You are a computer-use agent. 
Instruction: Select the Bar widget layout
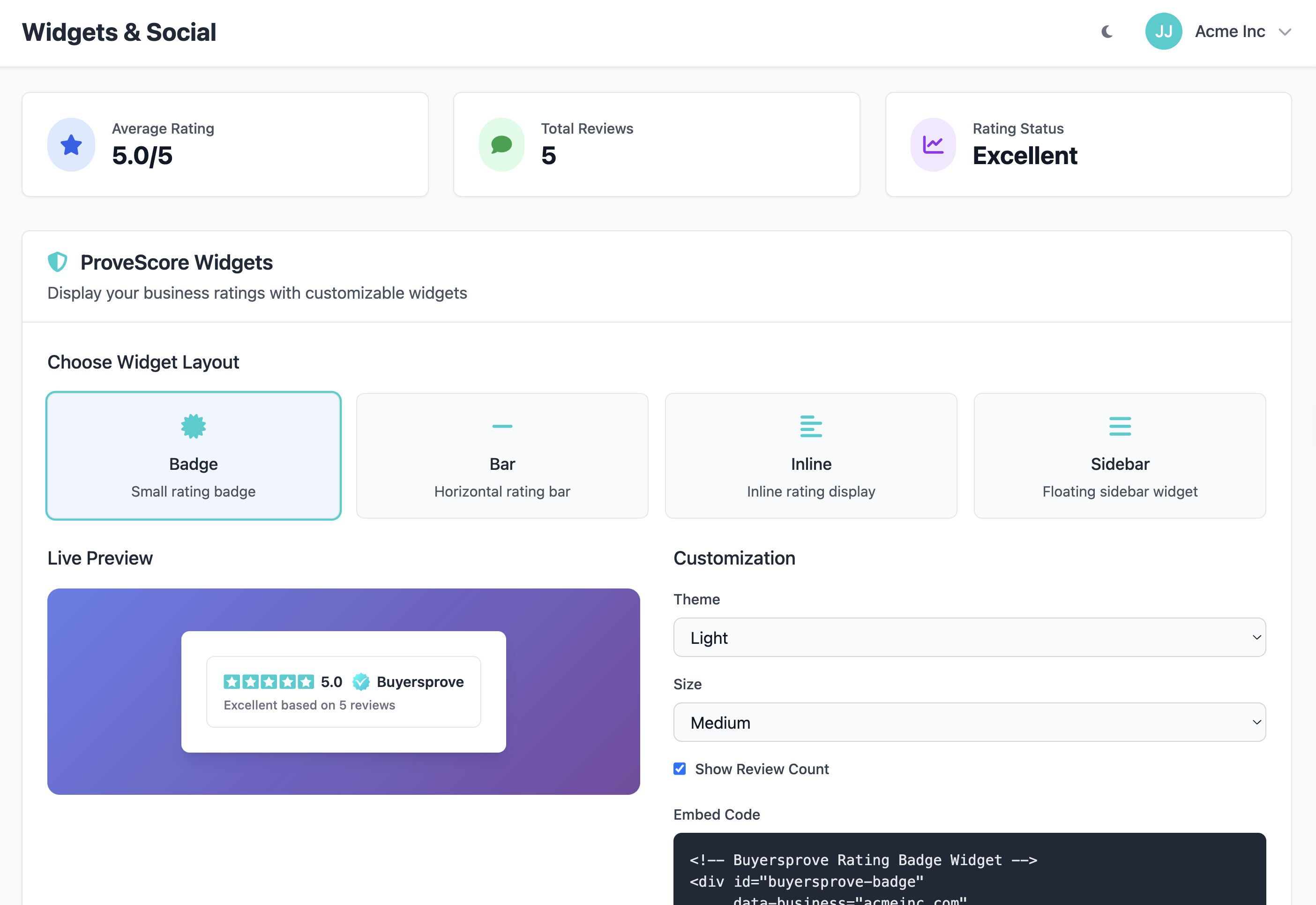coord(501,456)
